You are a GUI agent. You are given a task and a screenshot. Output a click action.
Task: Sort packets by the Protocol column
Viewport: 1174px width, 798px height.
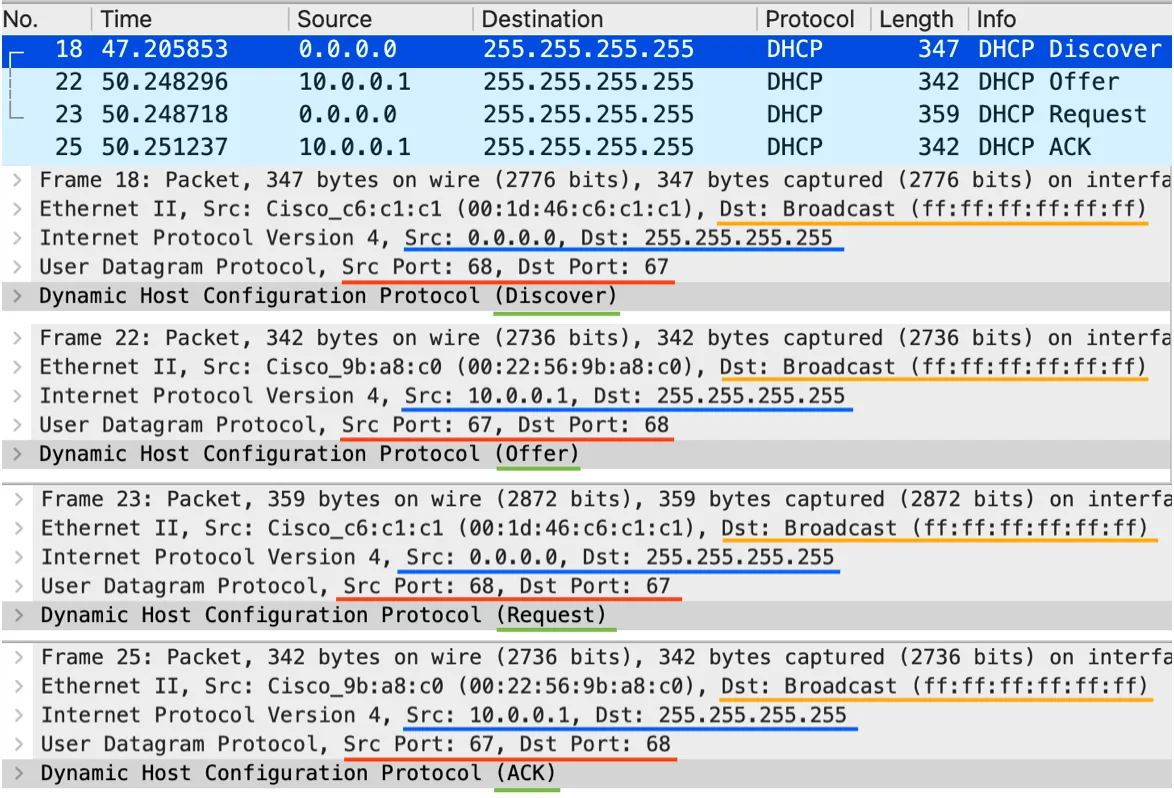tap(810, 18)
